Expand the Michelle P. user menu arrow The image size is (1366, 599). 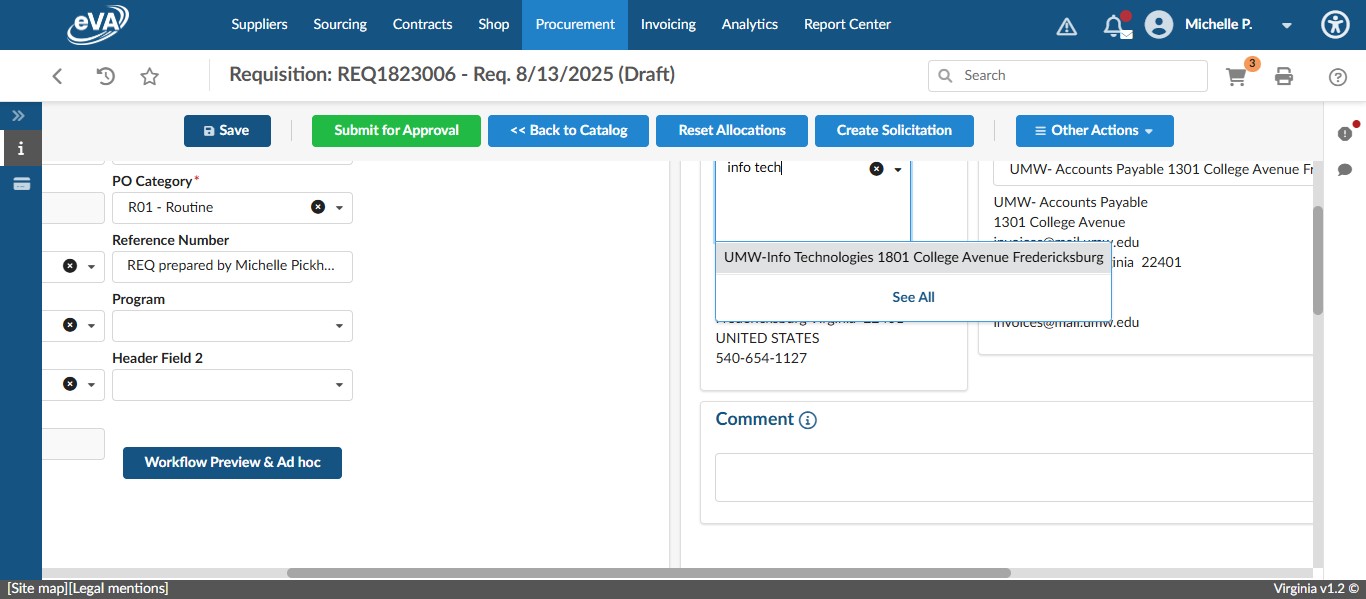click(1286, 26)
